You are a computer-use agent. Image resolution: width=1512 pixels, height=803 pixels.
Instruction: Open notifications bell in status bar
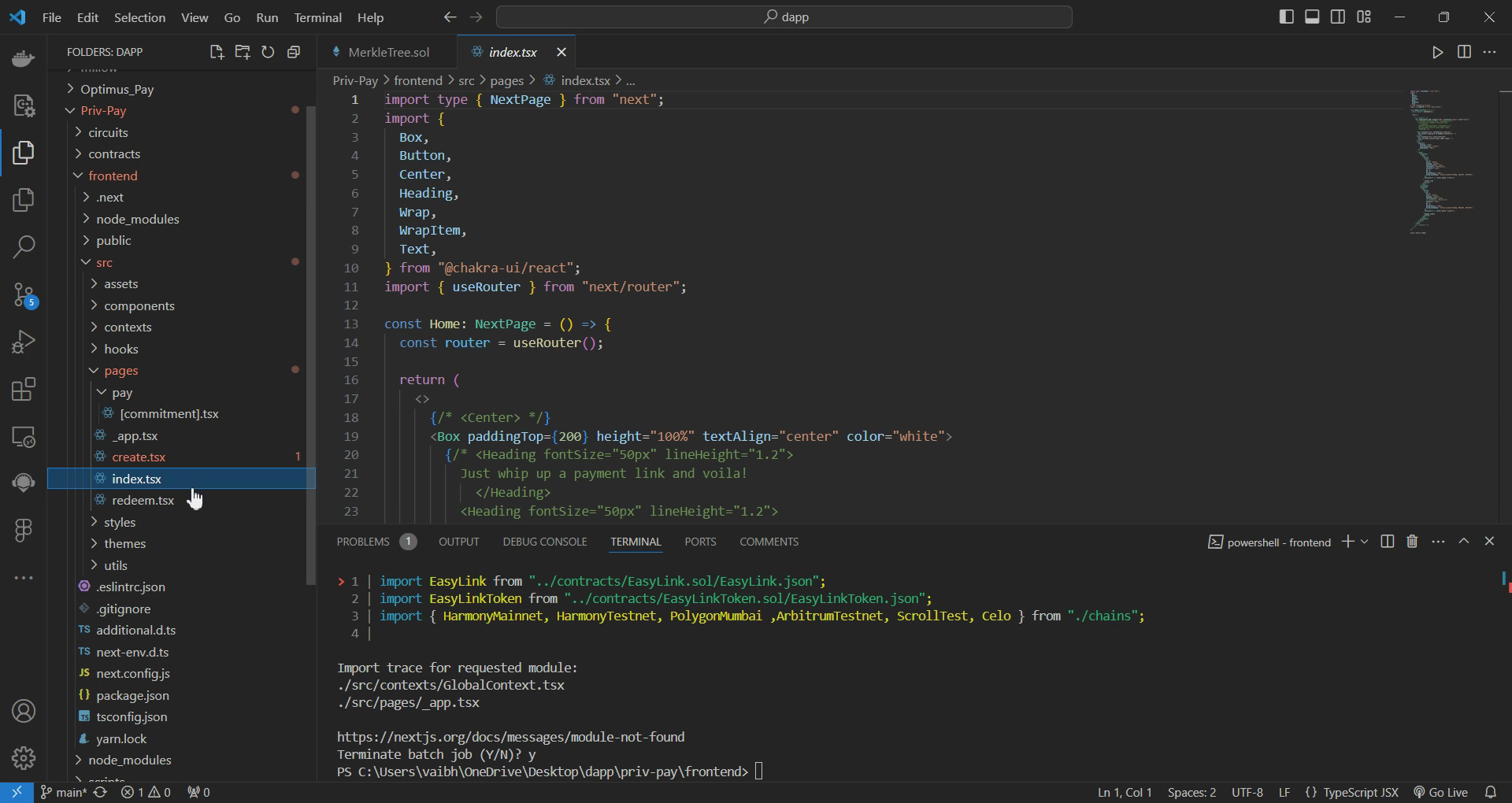(1491, 793)
